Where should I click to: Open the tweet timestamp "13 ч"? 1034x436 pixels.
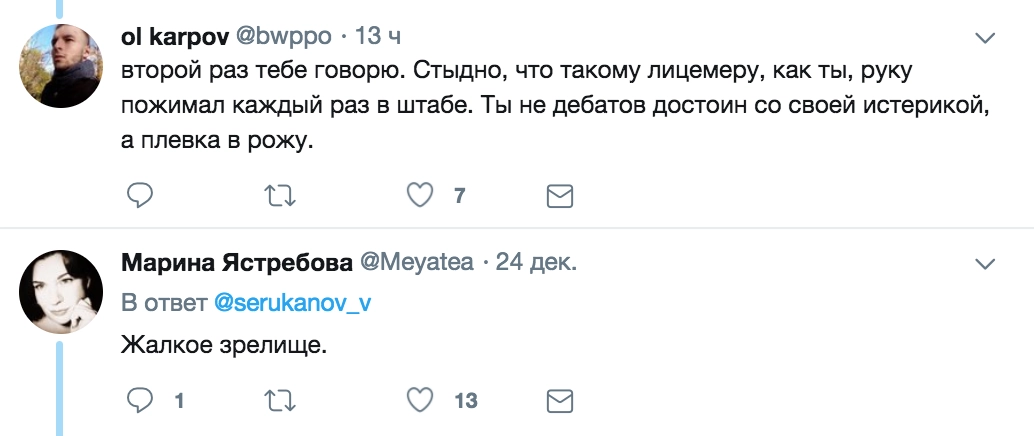pyautogui.click(x=379, y=37)
